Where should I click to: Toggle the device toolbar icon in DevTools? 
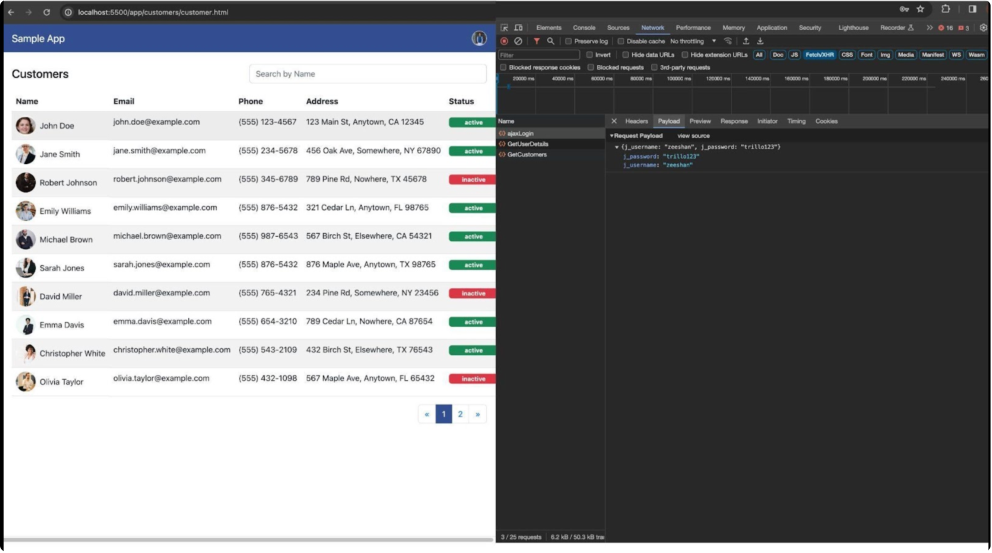(x=518, y=28)
